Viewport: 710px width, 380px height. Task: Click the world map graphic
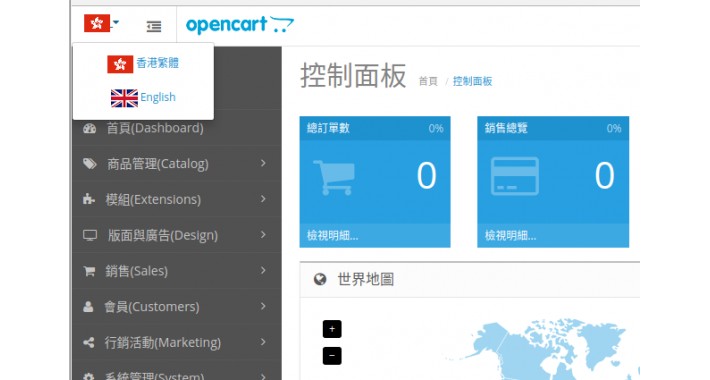543,349
